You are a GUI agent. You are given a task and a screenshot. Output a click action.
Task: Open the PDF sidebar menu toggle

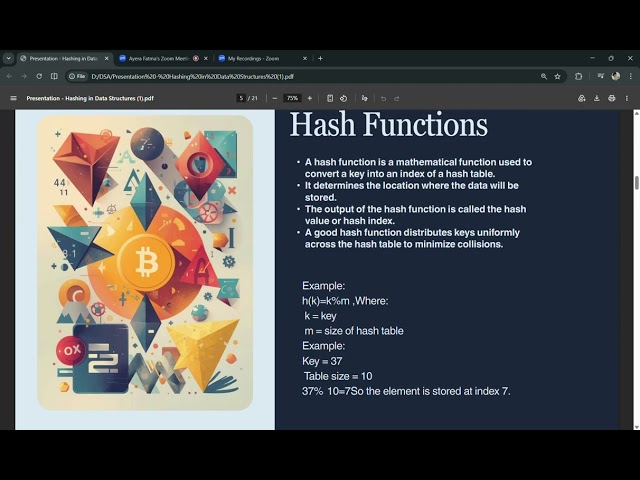[13, 98]
